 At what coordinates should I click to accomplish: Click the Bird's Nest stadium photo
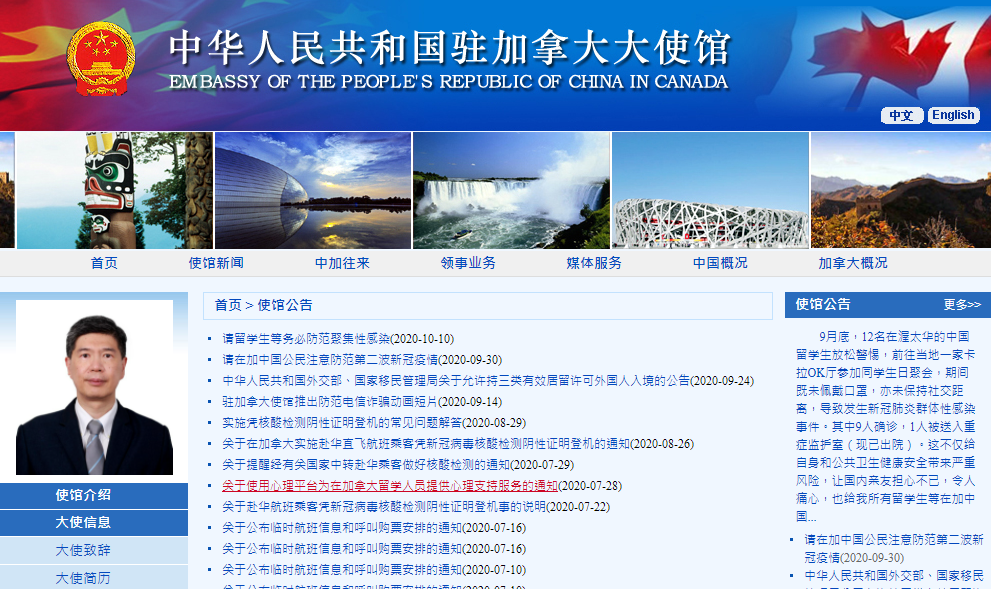(710, 190)
